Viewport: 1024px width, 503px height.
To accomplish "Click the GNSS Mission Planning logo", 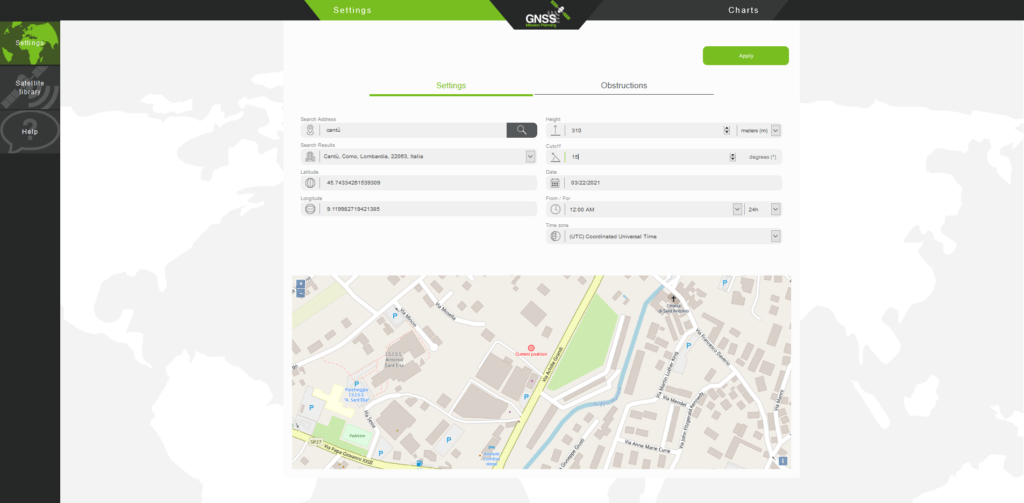I will pos(544,16).
